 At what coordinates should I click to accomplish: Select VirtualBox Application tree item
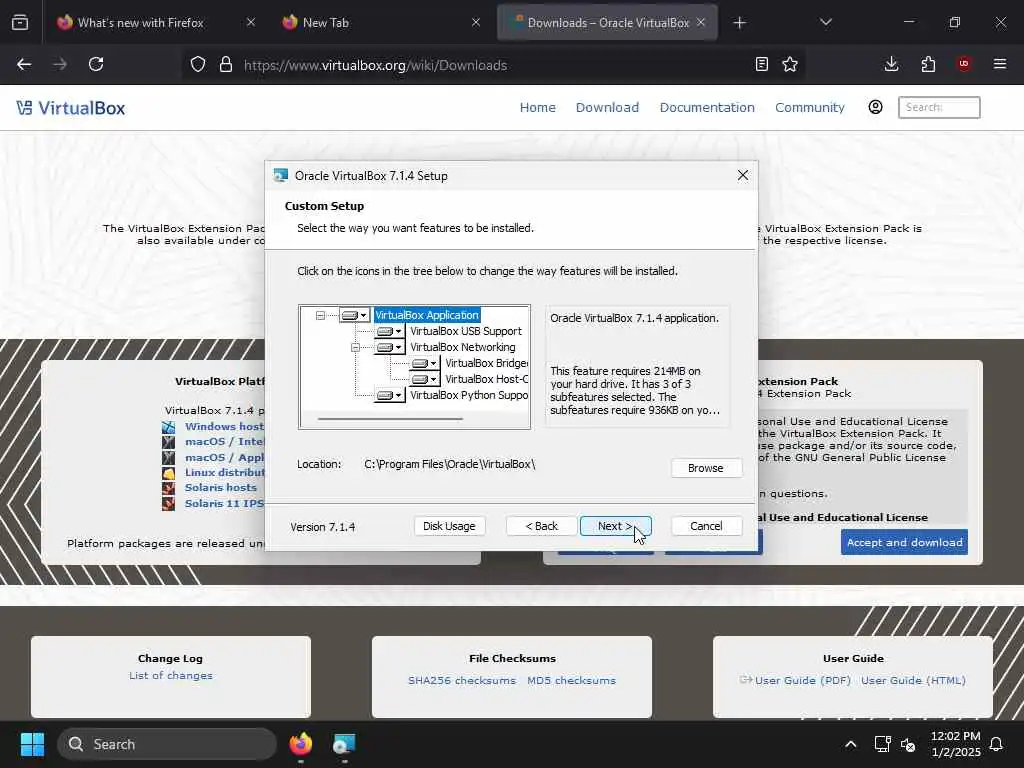coord(427,315)
